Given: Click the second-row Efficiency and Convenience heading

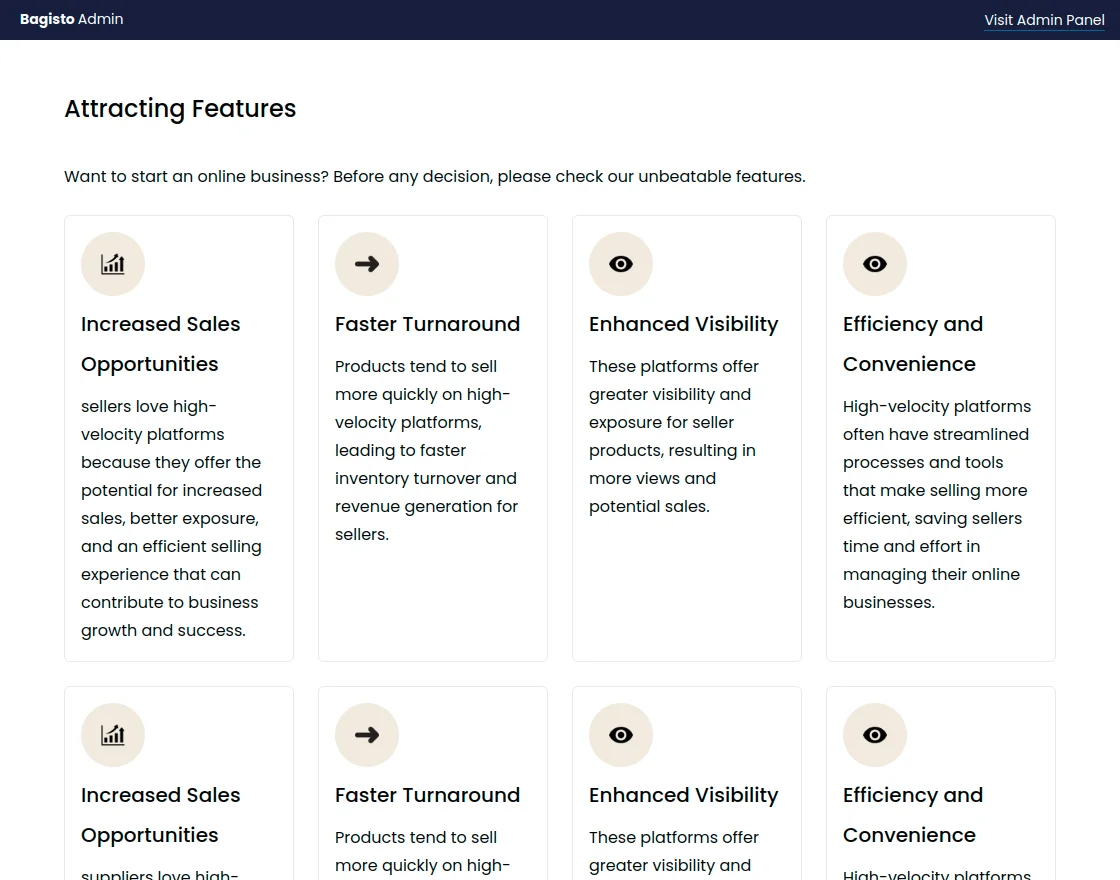Looking at the screenshot, I should coord(912,815).
